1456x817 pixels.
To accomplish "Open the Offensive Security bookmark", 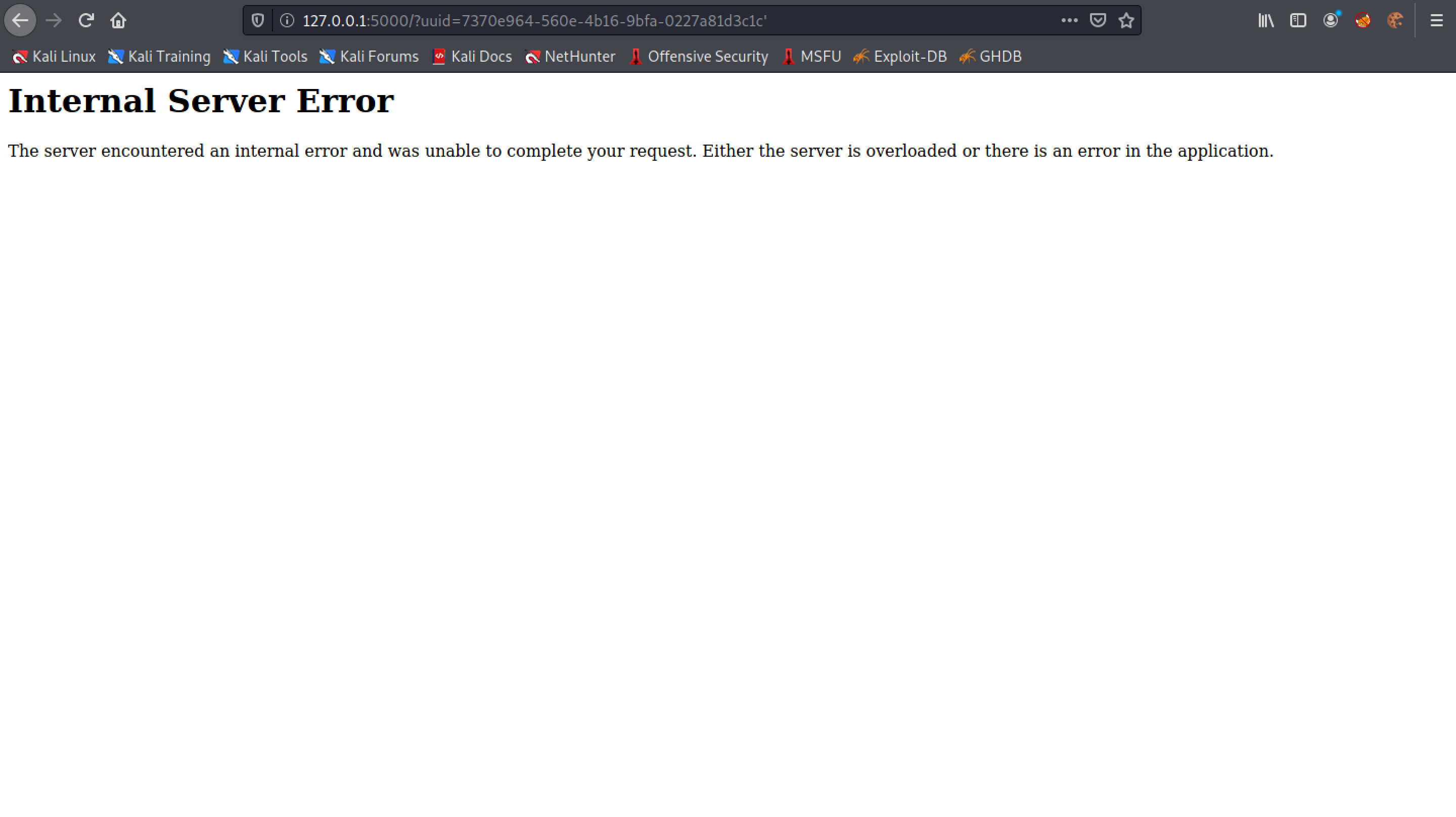I will click(x=699, y=57).
